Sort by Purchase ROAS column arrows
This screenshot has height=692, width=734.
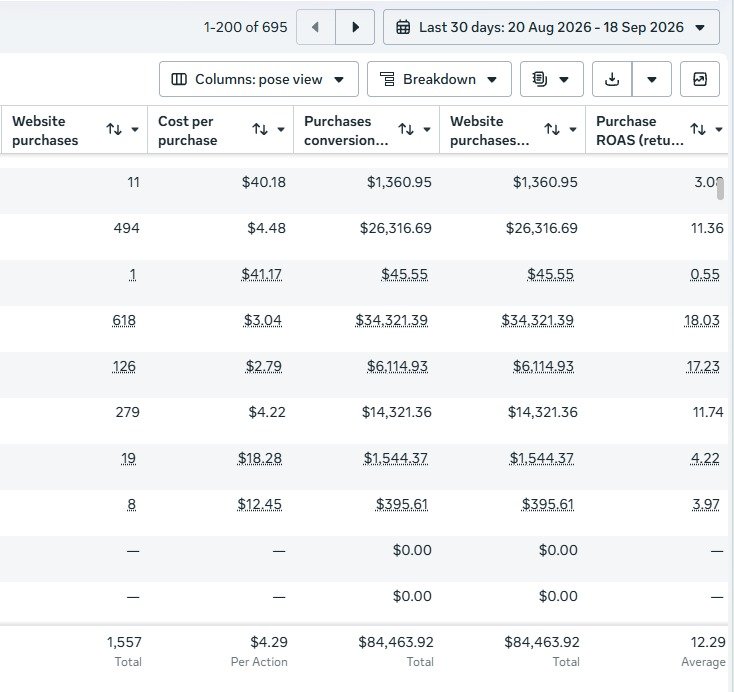tap(698, 129)
